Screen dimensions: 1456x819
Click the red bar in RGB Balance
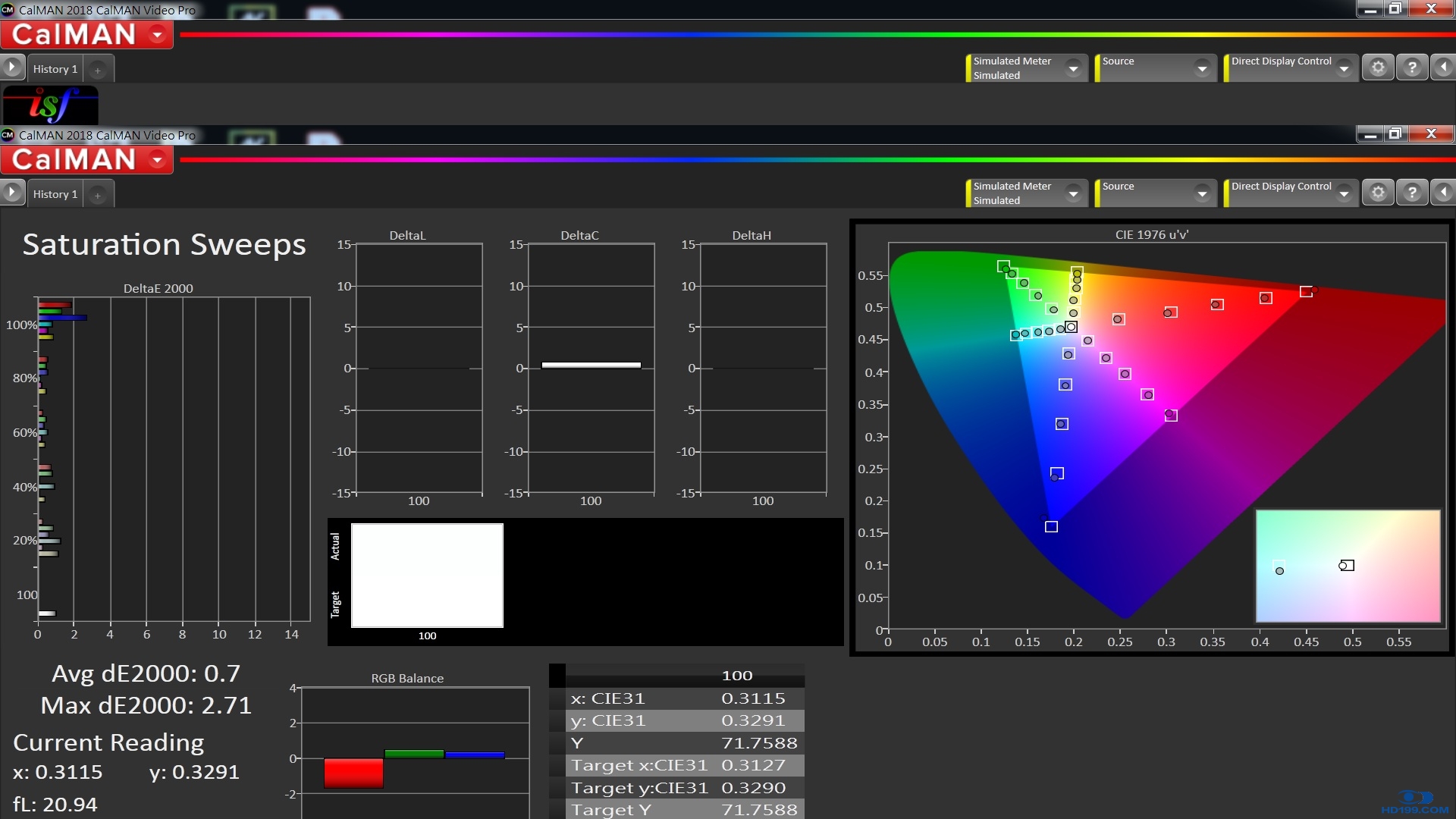click(x=353, y=773)
